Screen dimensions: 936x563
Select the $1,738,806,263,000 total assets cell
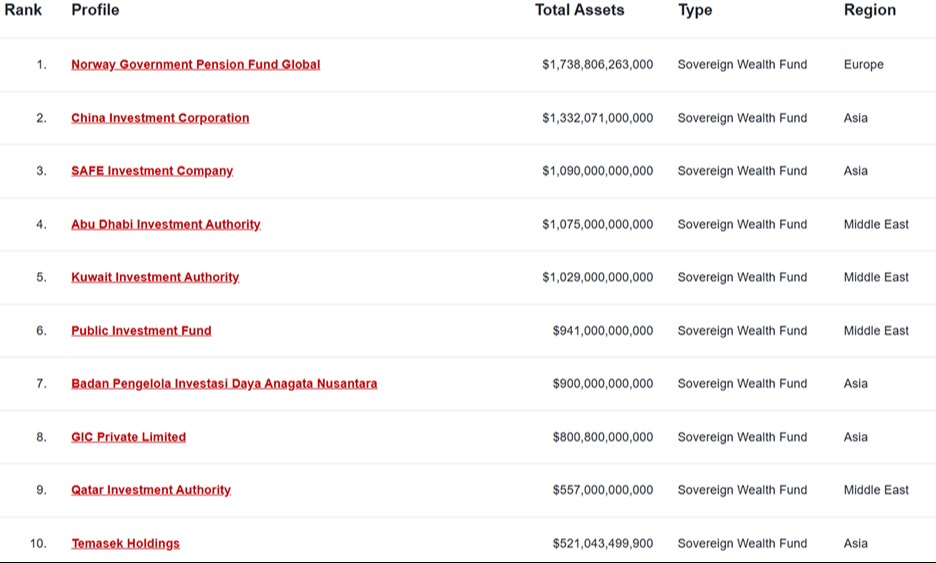coord(598,64)
